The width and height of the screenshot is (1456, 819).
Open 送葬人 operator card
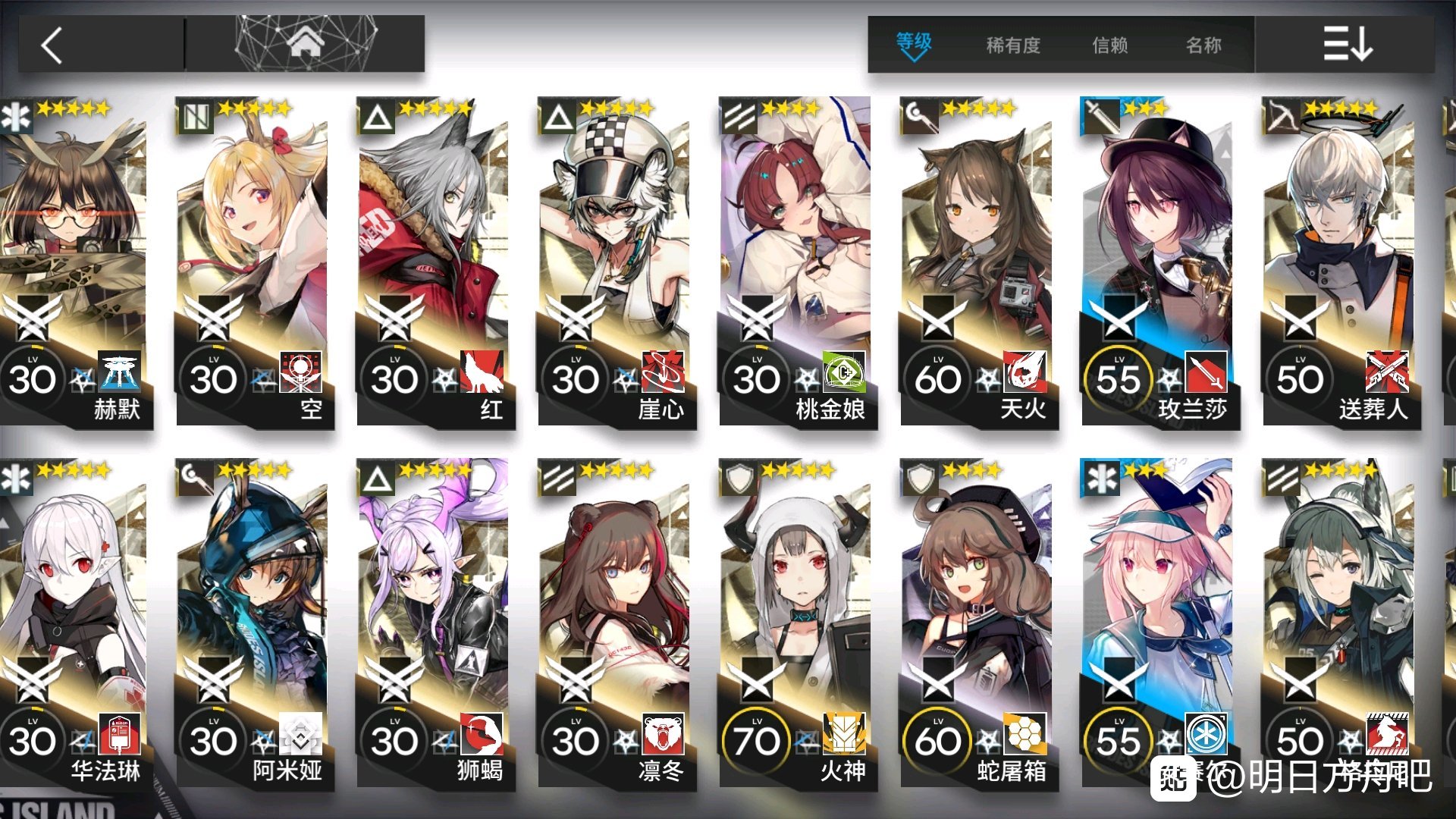click(x=1339, y=263)
